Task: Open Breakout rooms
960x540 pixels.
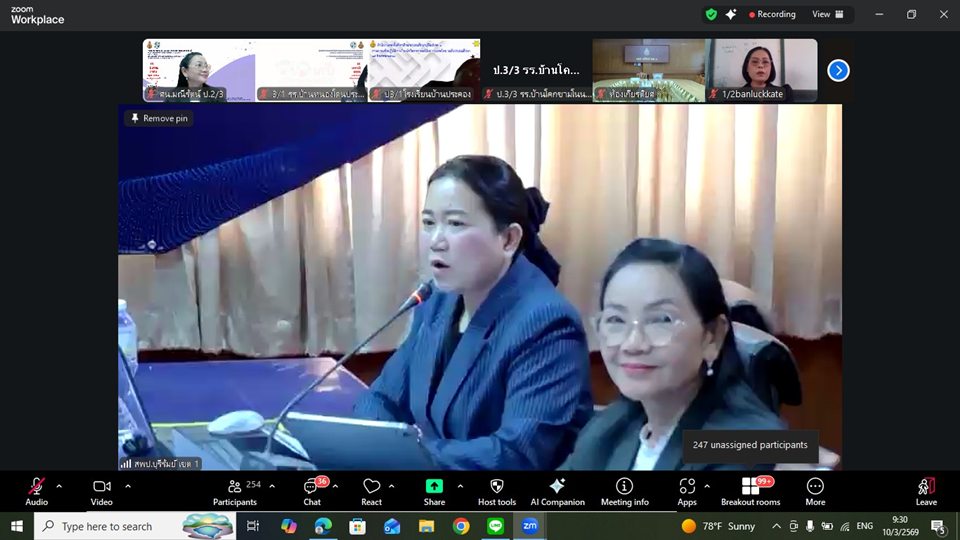Action: [x=750, y=491]
